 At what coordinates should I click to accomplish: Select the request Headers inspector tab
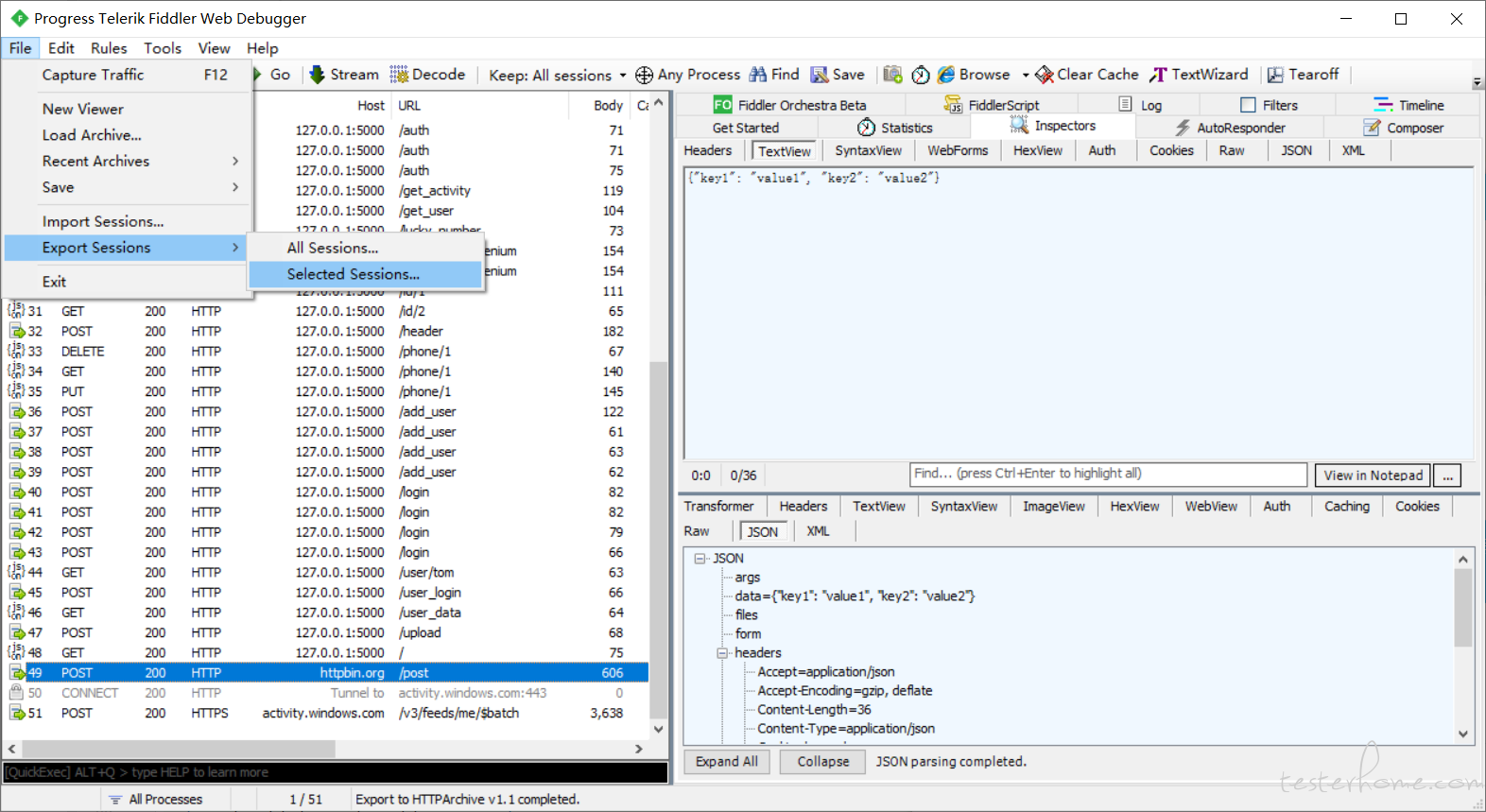pos(708,150)
